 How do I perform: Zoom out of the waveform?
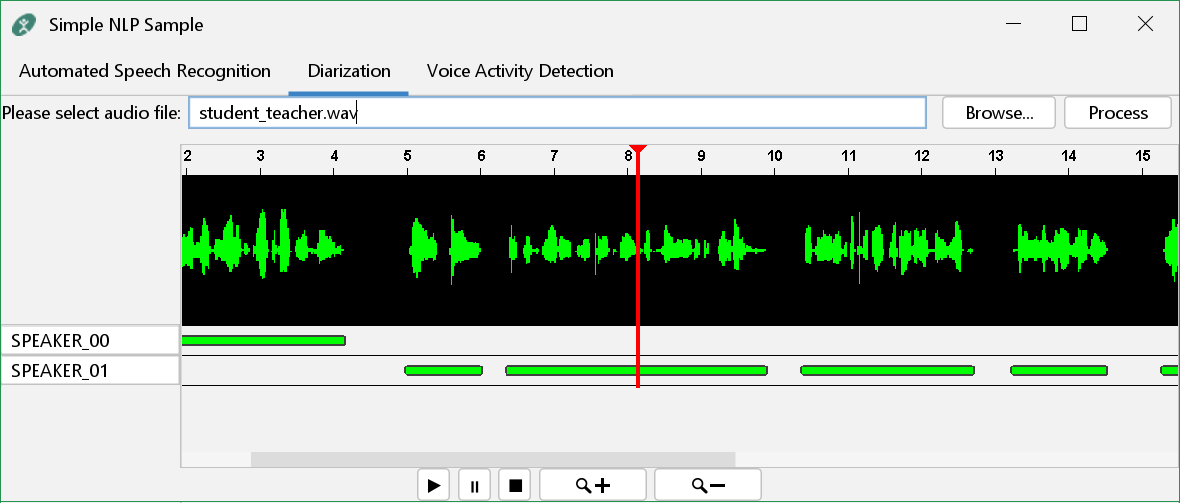click(707, 485)
